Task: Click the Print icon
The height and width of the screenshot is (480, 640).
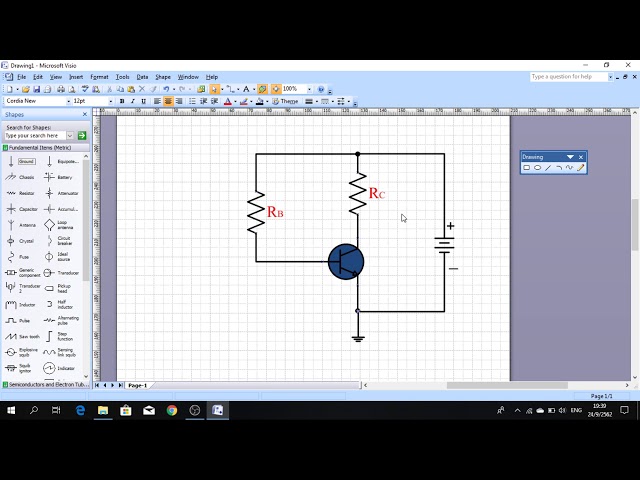Action: (61, 89)
